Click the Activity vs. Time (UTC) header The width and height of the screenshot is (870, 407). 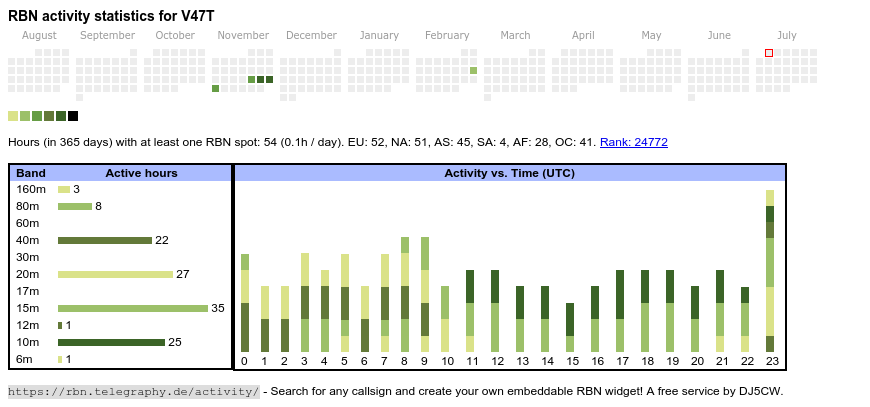click(509, 173)
